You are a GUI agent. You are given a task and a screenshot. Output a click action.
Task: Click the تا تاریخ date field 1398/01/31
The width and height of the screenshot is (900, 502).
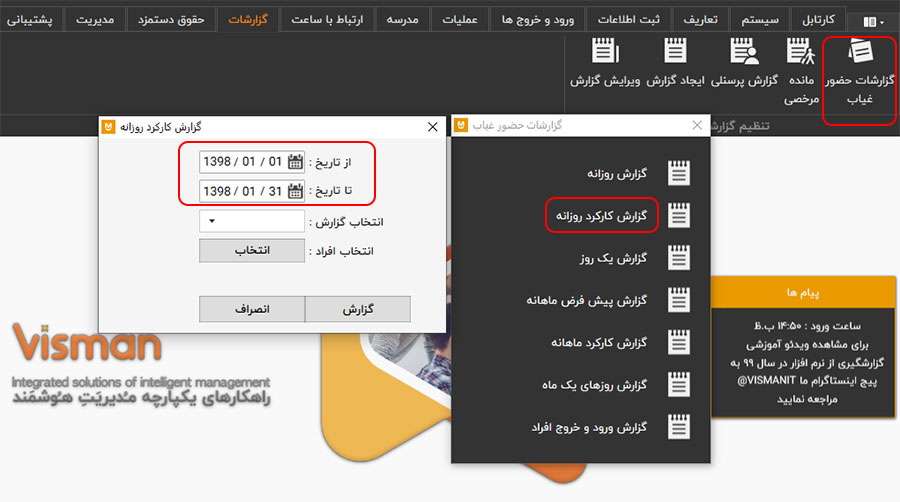(251, 190)
